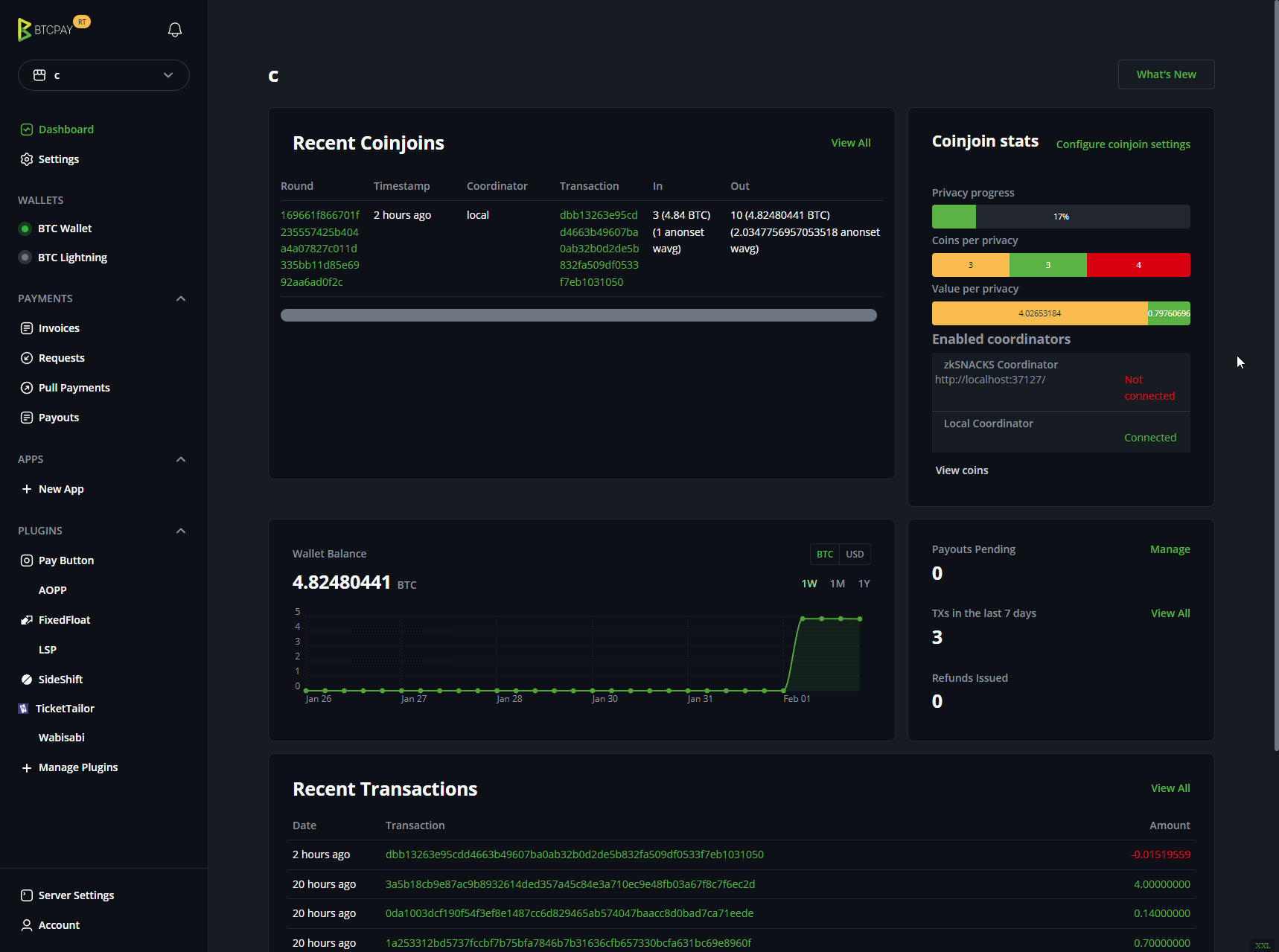
Task: Click the Recent Coinjoins horizontal scrollbar
Action: point(578,316)
